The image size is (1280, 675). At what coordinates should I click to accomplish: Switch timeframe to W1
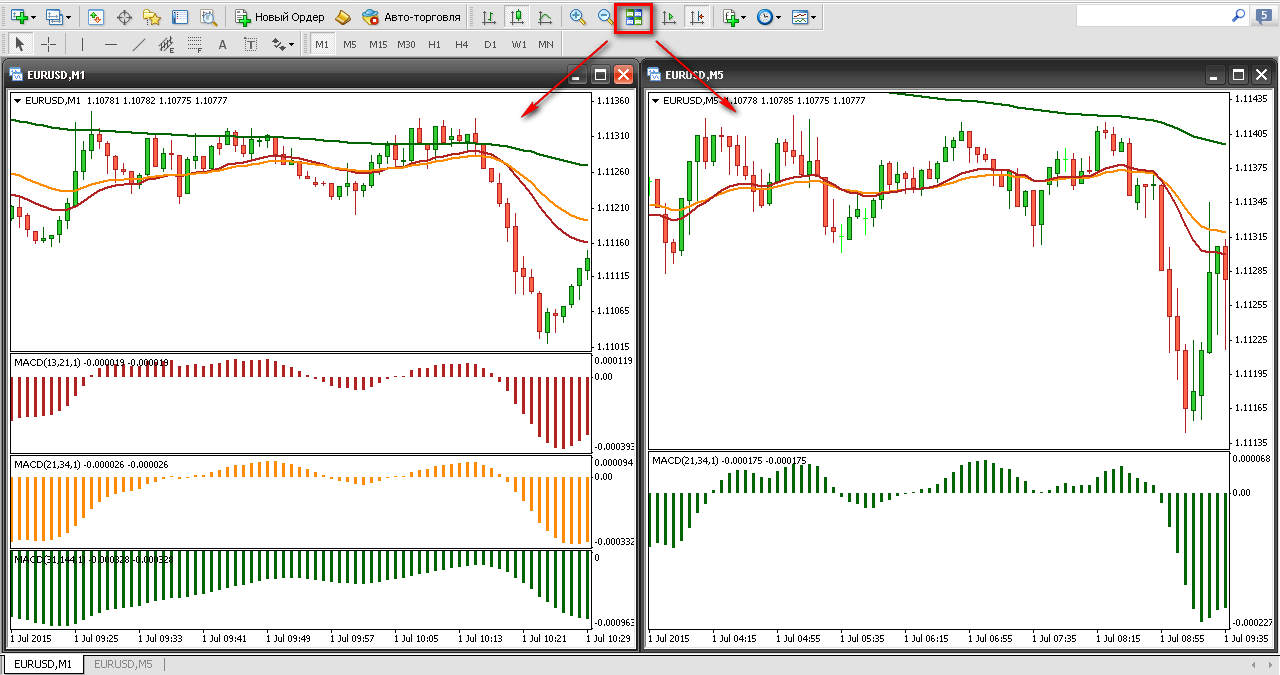518,44
